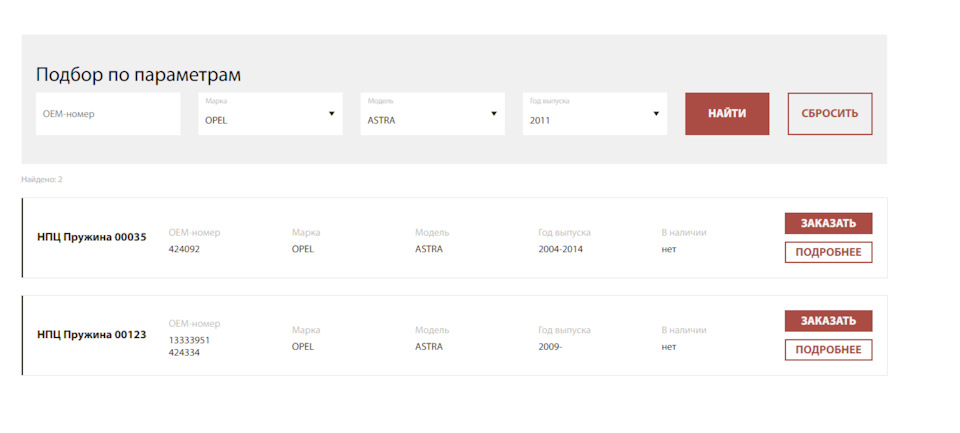960x433 pixels.
Task: Expand the Модель dropdown showing ASTRA
Action: click(x=432, y=114)
